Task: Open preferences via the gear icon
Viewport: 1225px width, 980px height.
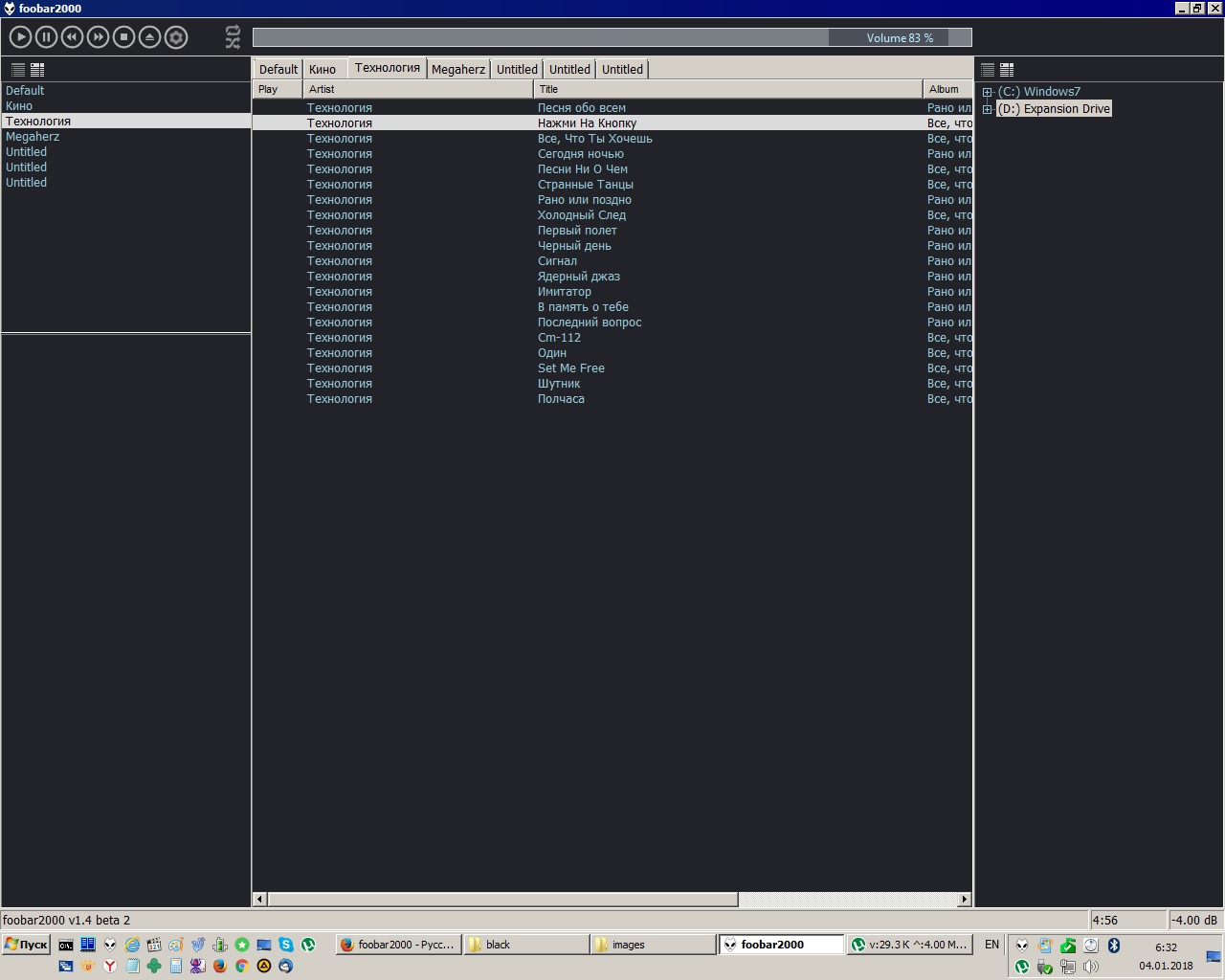Action: (176, 37)
